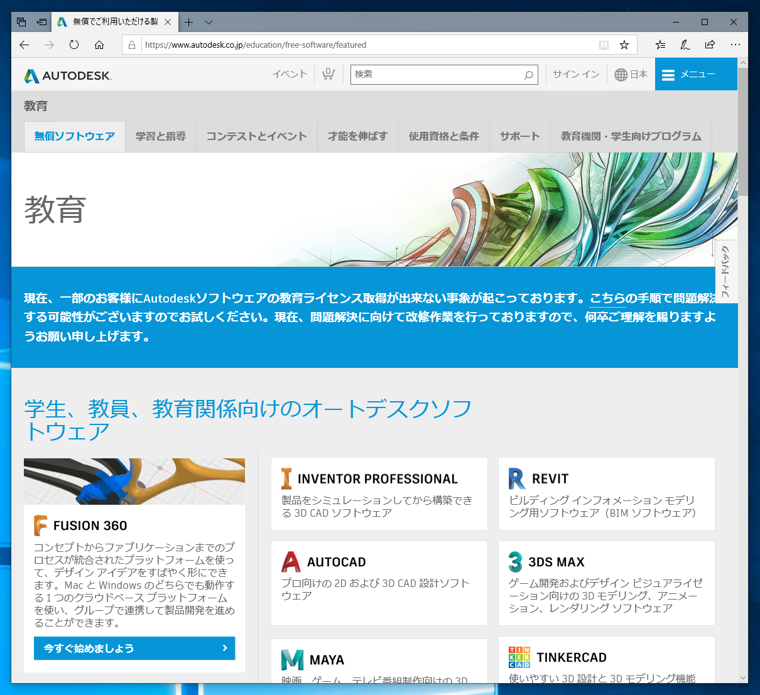Click the Fusion 360 product icon
This screenshot has height=695, width=760.
click(x=41, y=525)
